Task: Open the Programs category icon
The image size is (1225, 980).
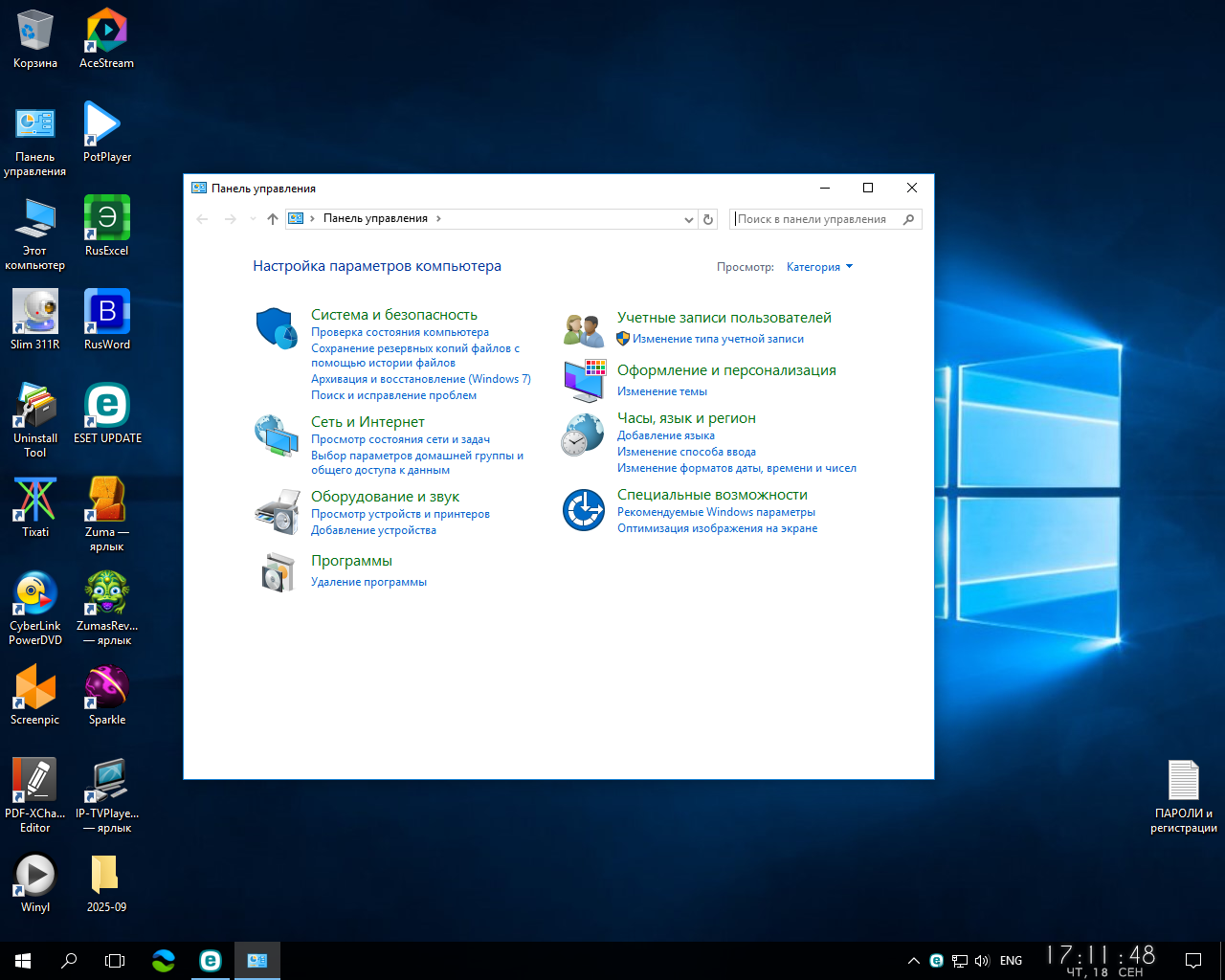Action: tap(278, 572)
